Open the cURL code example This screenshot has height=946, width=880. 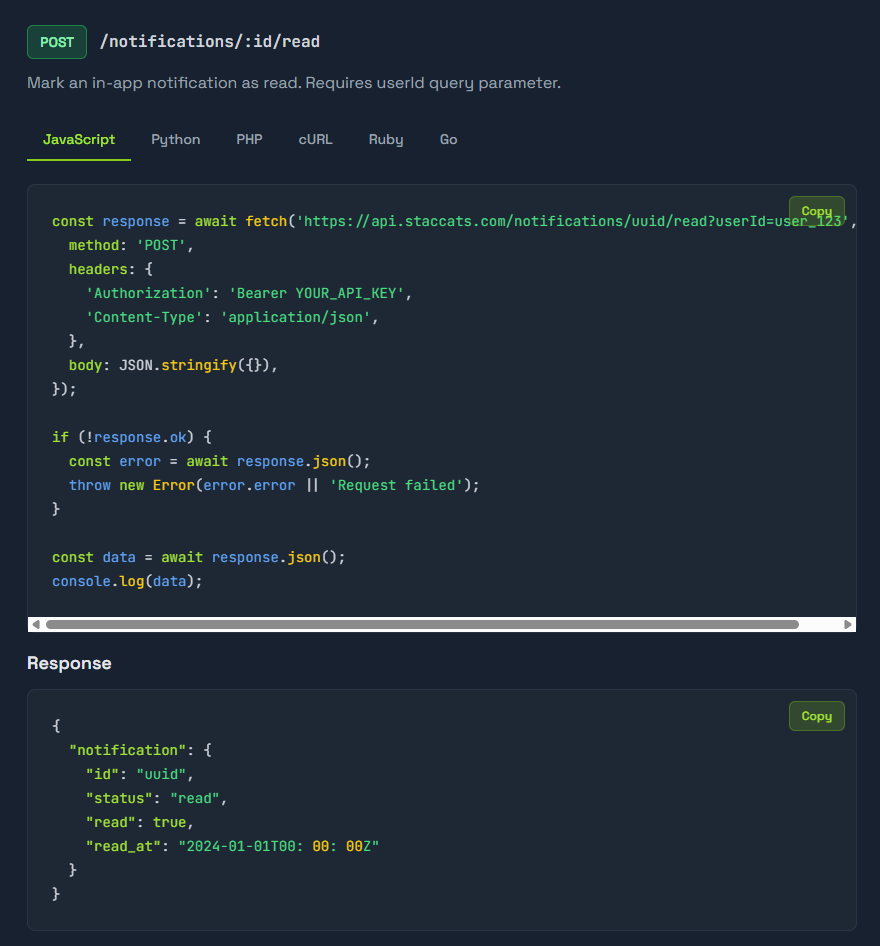tap(315, 139)
